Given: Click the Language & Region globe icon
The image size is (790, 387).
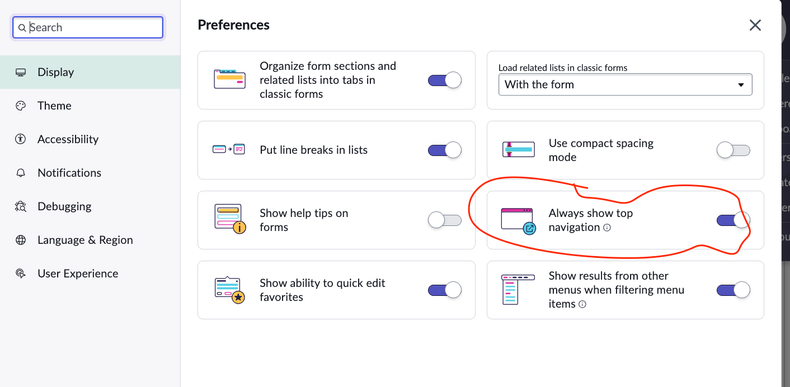Looking at the screenshot, I should [x=21, y=240].
